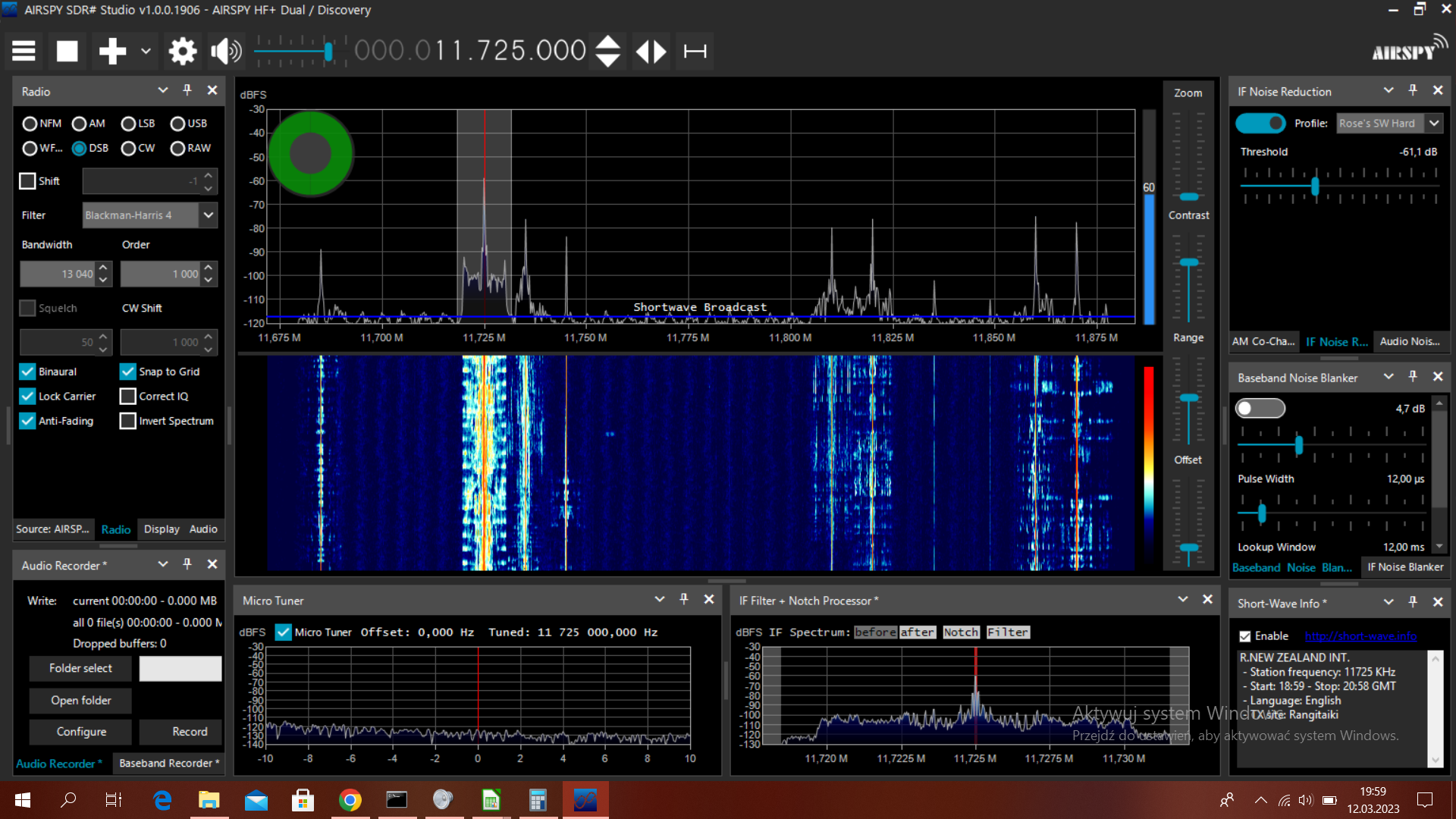Pin the Short-Wave Info panel

click(x=1413, y=601)
